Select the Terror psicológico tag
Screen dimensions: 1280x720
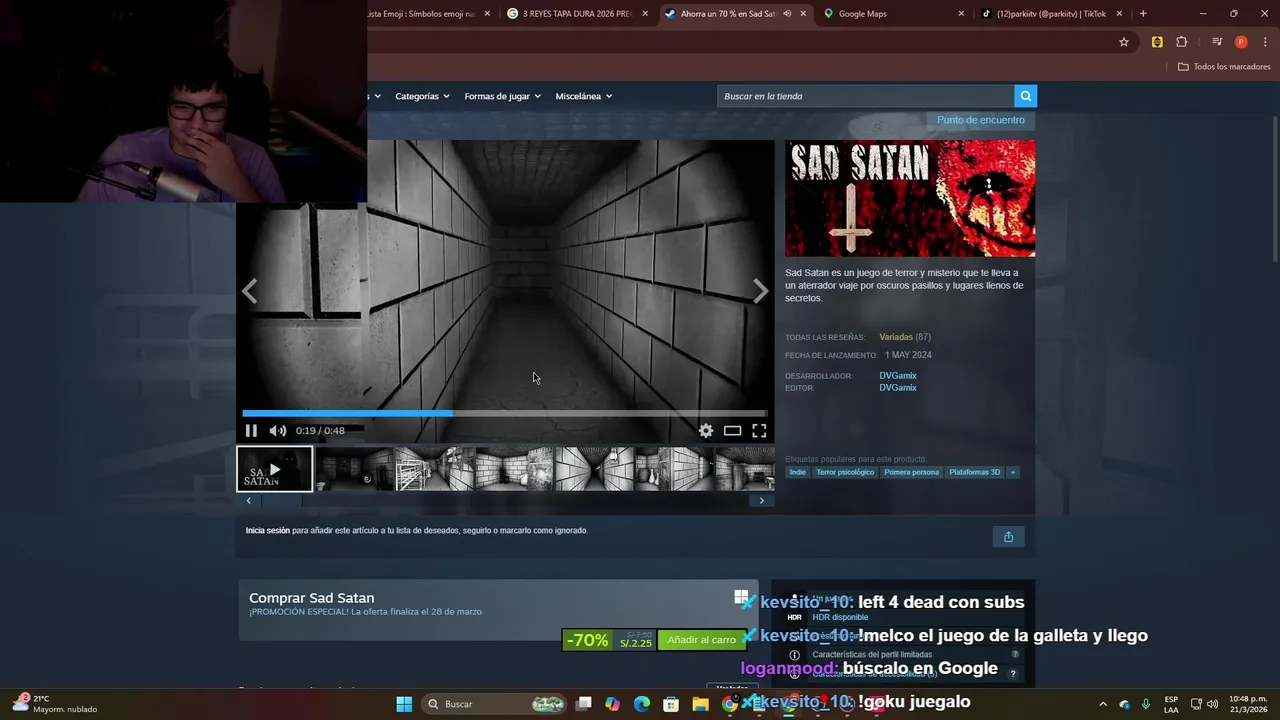[845, 472]
